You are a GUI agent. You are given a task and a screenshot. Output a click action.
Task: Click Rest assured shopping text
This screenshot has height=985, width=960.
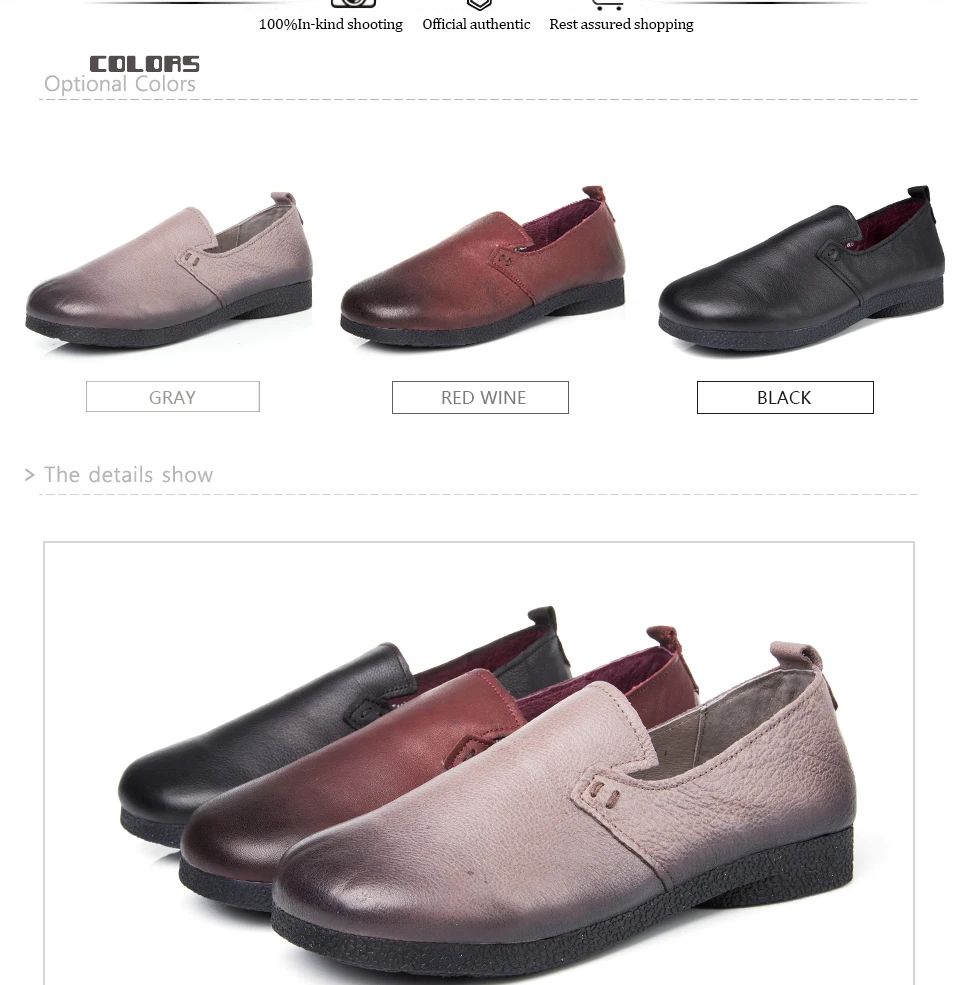pyautogui.click(x=621, y=24)
